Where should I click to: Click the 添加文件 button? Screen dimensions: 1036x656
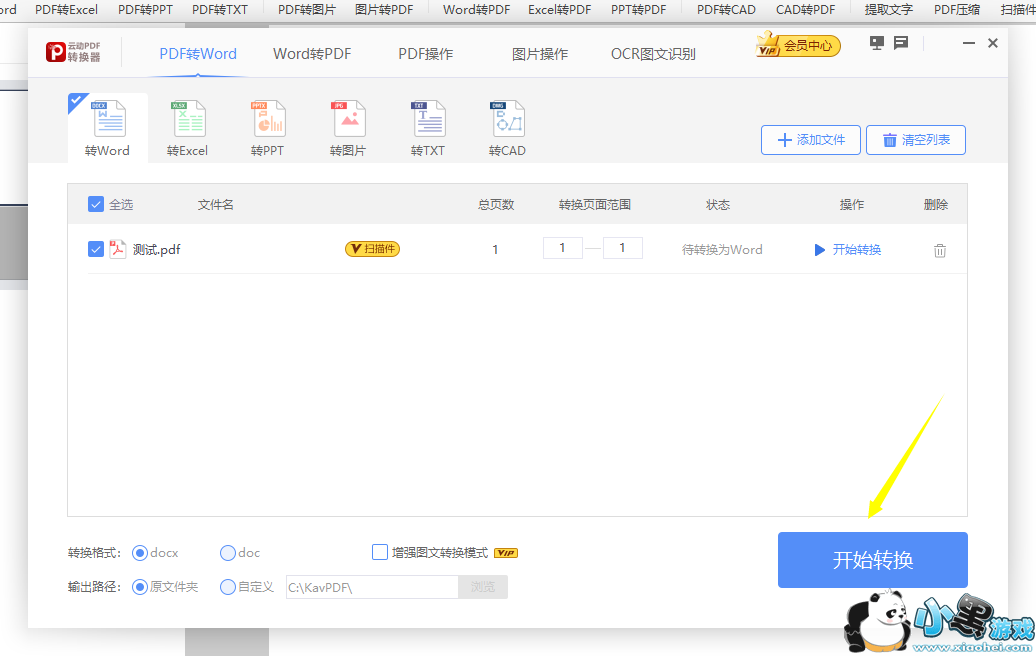click(811, 140)
